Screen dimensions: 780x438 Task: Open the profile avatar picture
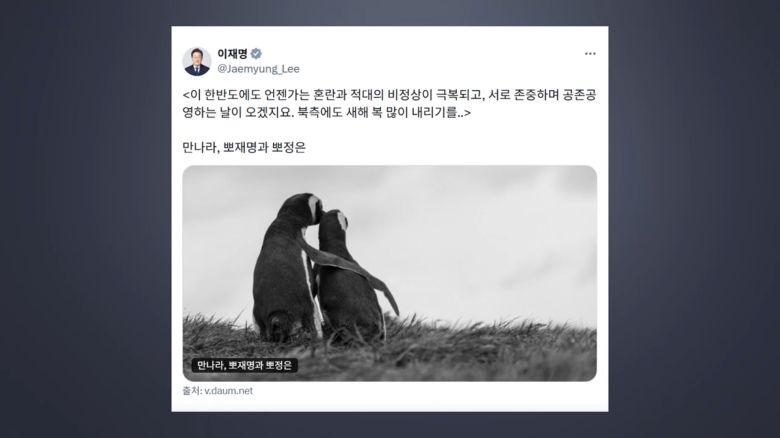(x=197, y=61)
